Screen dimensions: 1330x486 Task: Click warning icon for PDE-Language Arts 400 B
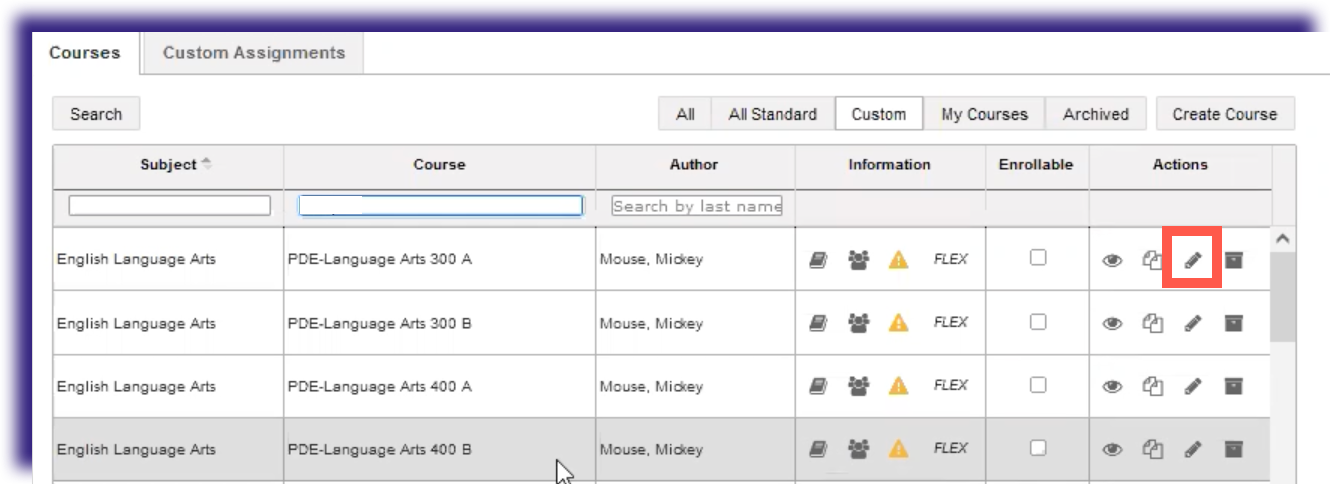(898, 449)
